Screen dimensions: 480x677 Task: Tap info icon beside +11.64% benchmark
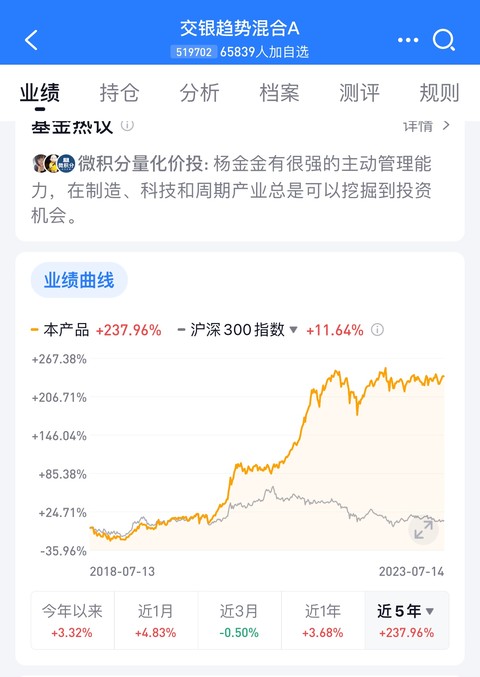[377, 330]
